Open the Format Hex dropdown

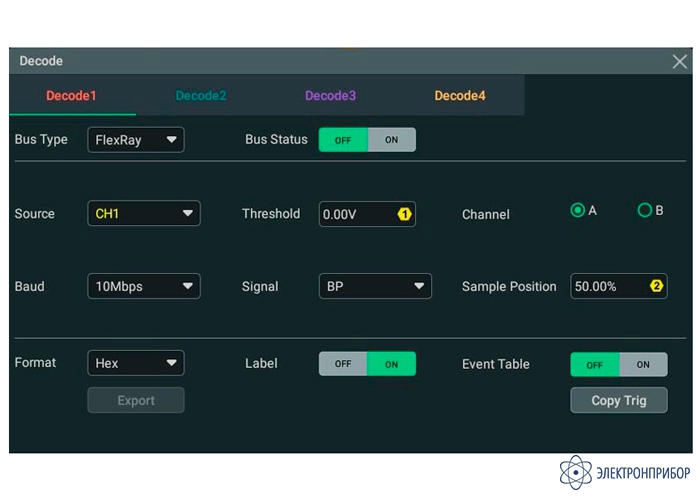point(136,364)
